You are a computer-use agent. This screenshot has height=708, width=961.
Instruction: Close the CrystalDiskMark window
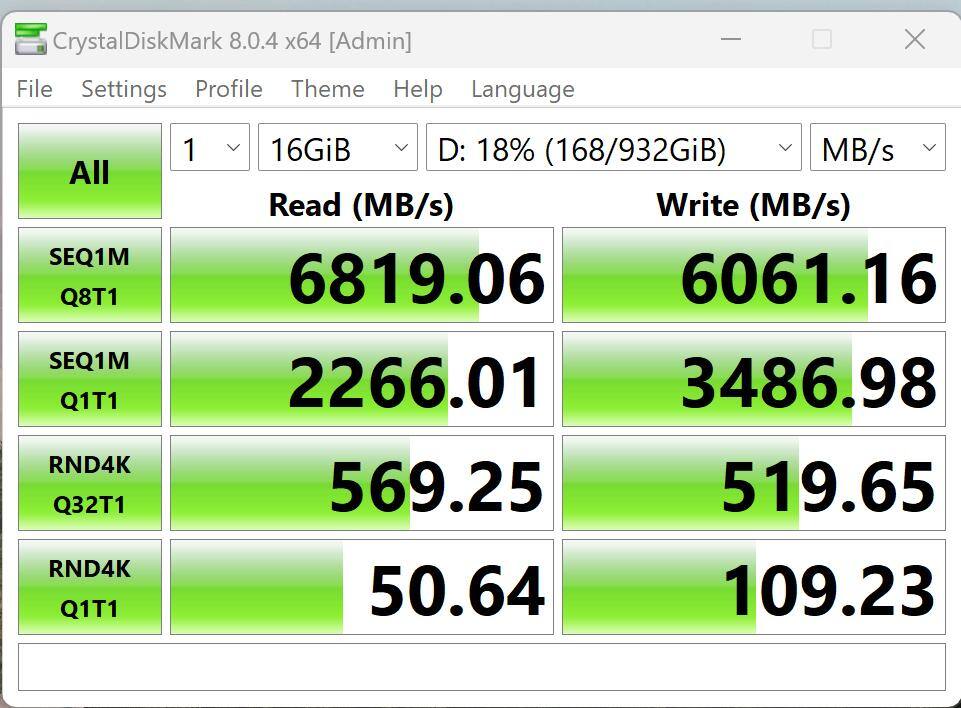(x=914, y=40)
